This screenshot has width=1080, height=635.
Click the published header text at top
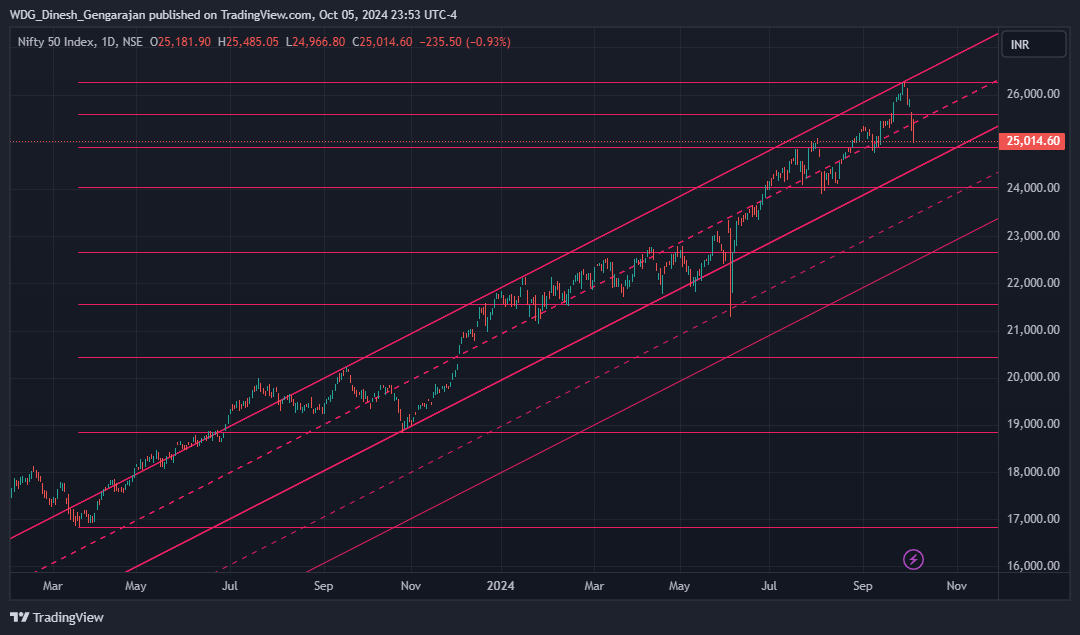click(x=233, y=14)
